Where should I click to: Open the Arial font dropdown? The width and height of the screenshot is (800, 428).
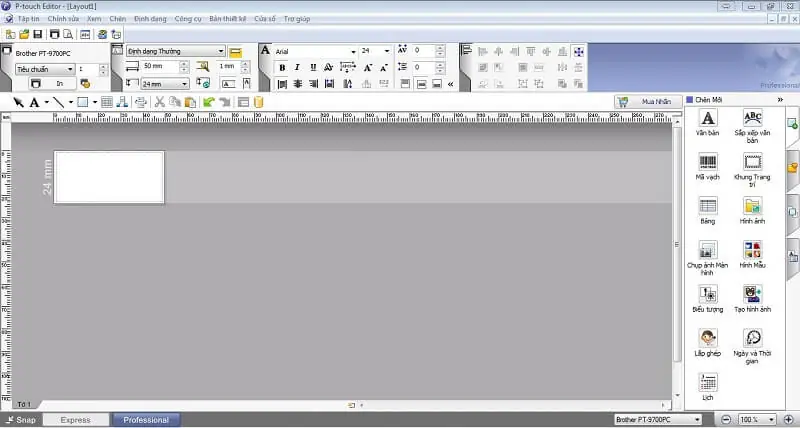(353, 52)
